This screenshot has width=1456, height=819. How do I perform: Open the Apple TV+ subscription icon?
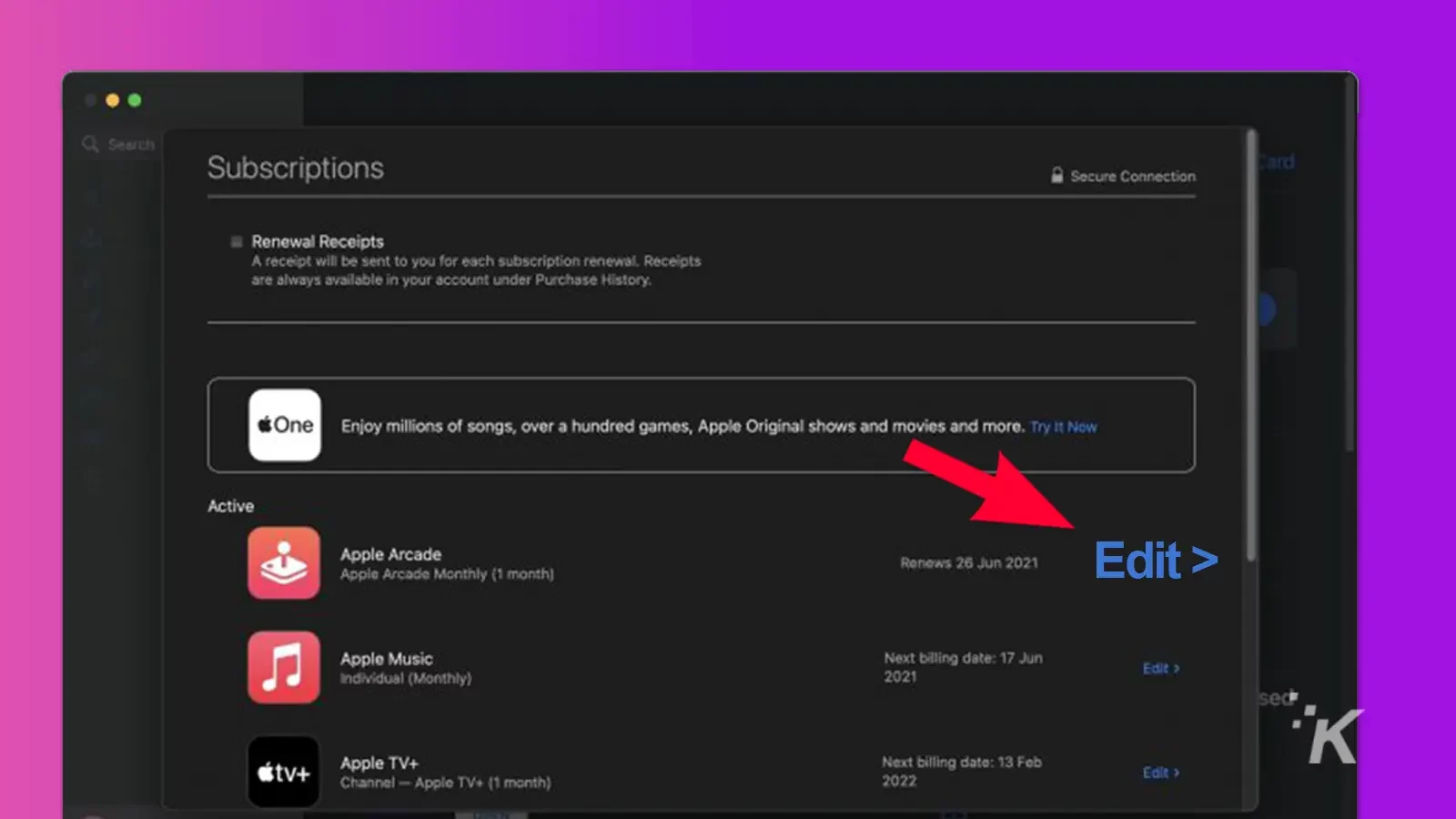point(284,772)
